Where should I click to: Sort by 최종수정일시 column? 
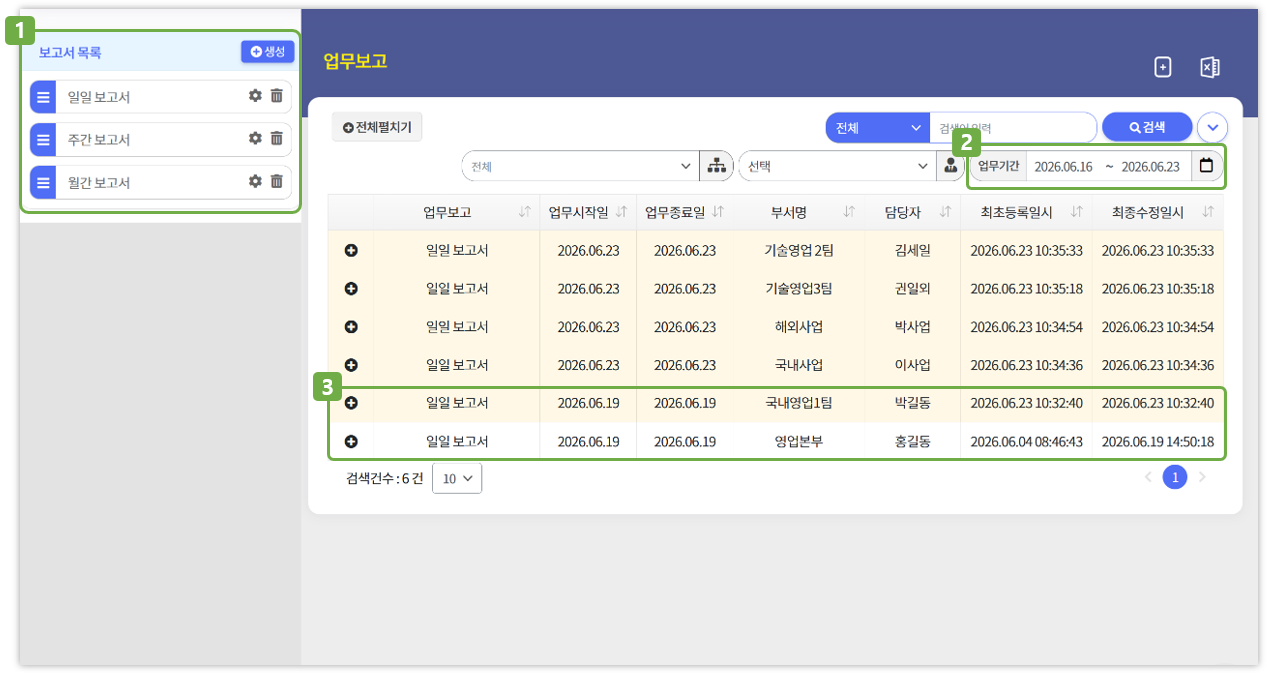click(x=1208, y=212)
